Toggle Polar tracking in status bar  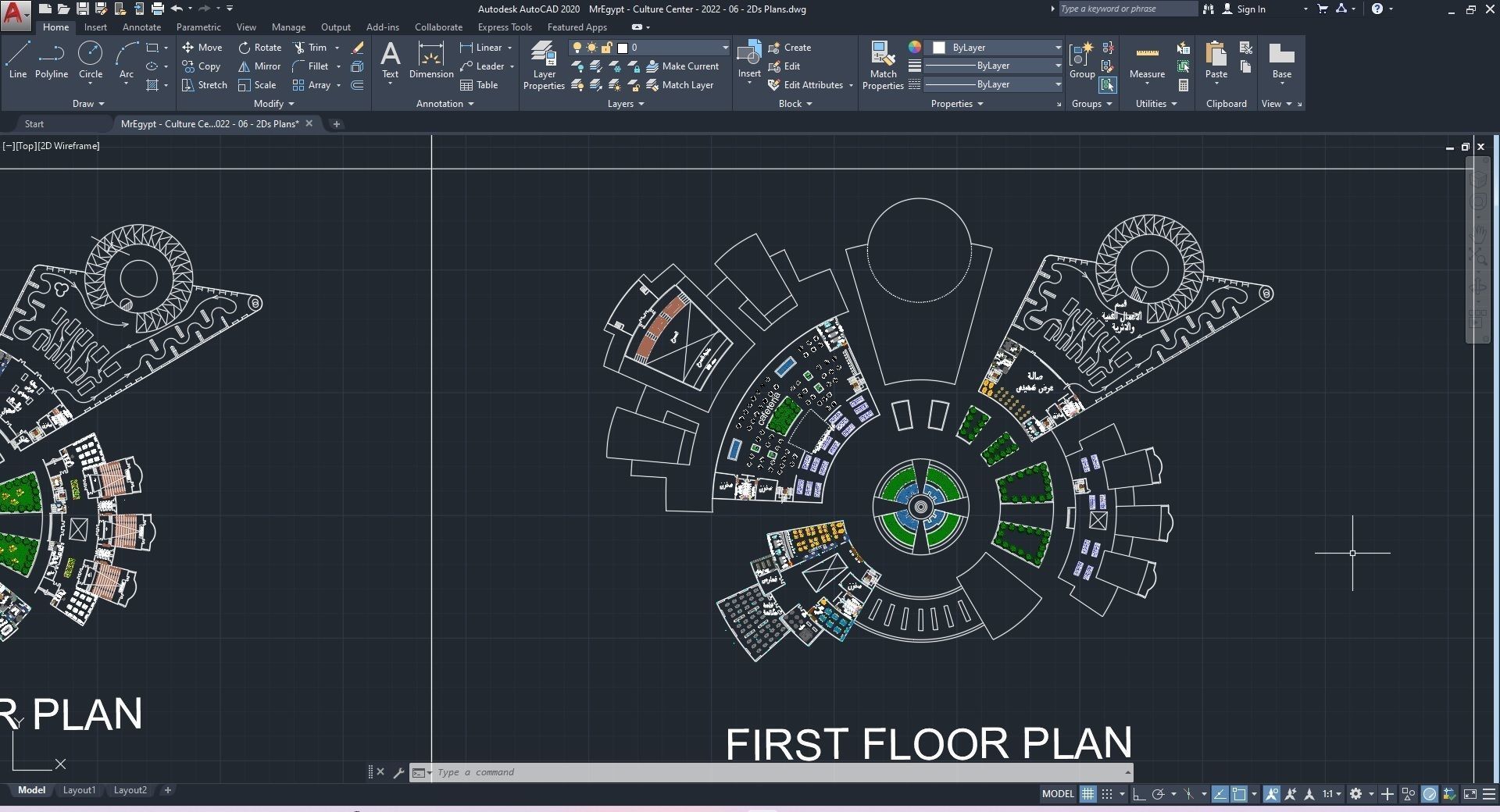pyautogui.click(x=1159, y=794)
